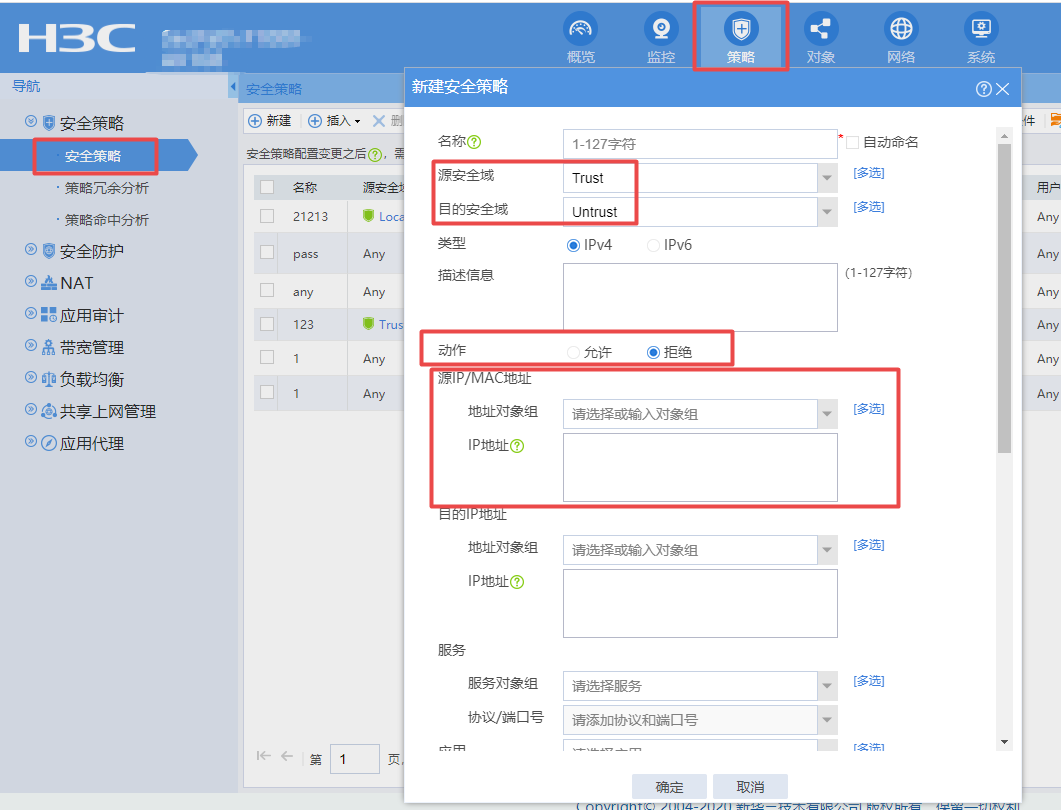The image size is (1061, 810).
Task: Click the 安全策略 tab header
Action: [274, 89]
